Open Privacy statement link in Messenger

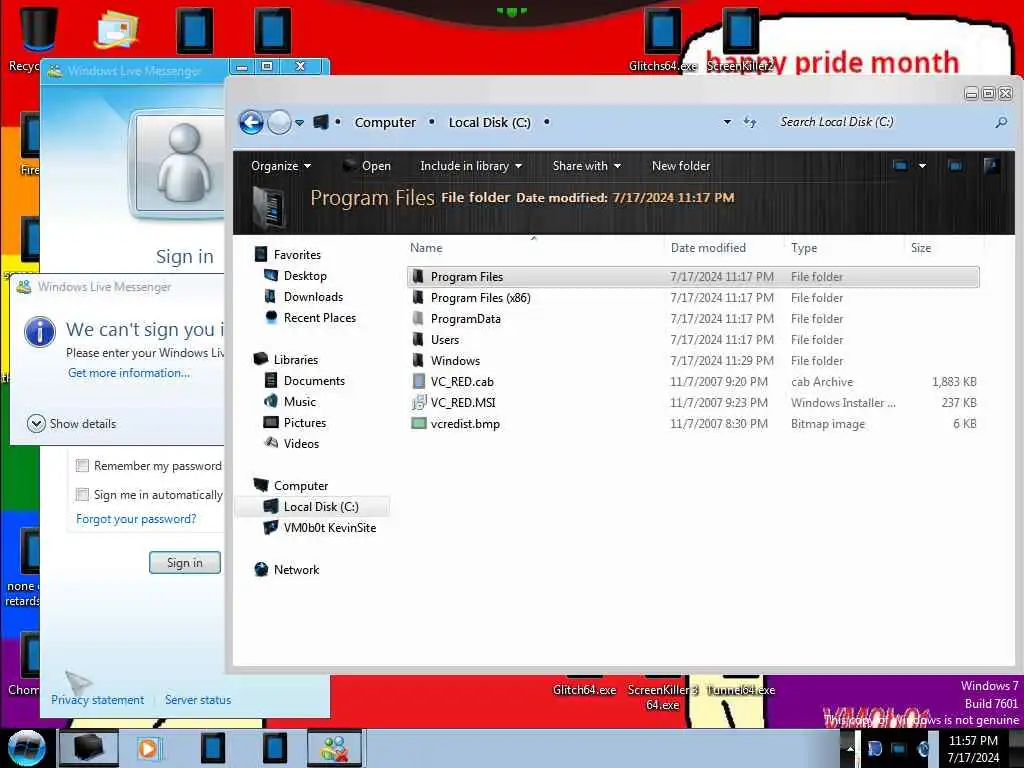97,699
